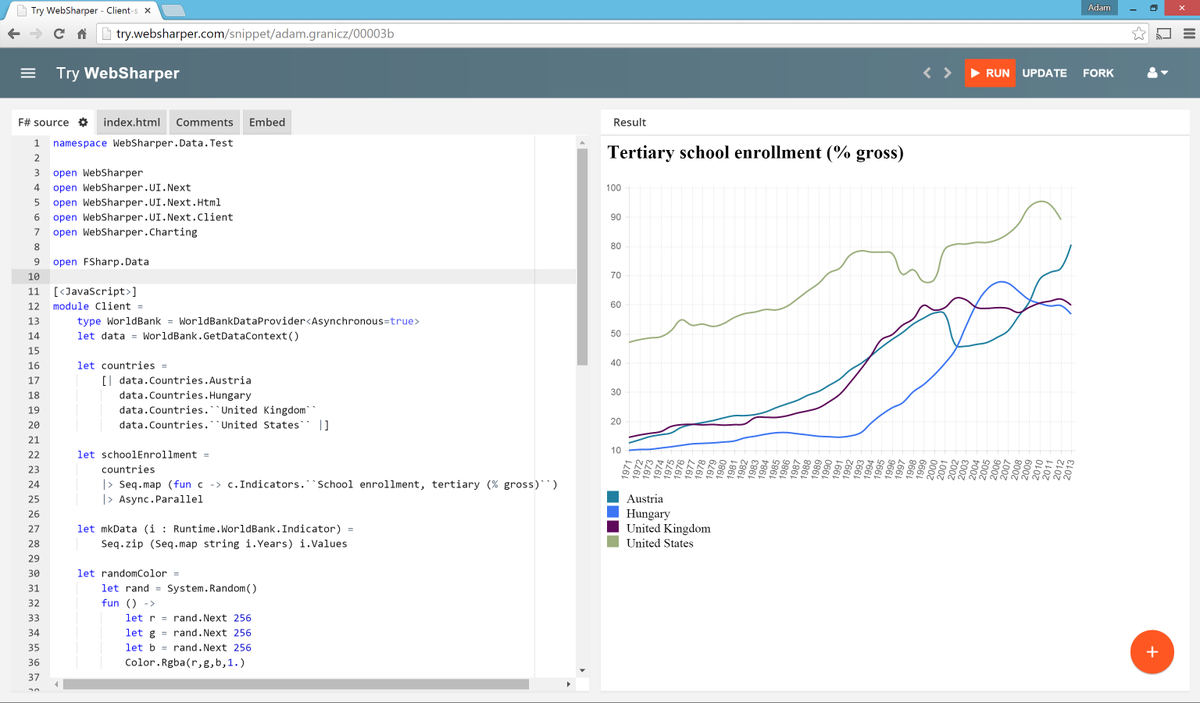Click the Hungary legend label

click(x=648, y=513)
